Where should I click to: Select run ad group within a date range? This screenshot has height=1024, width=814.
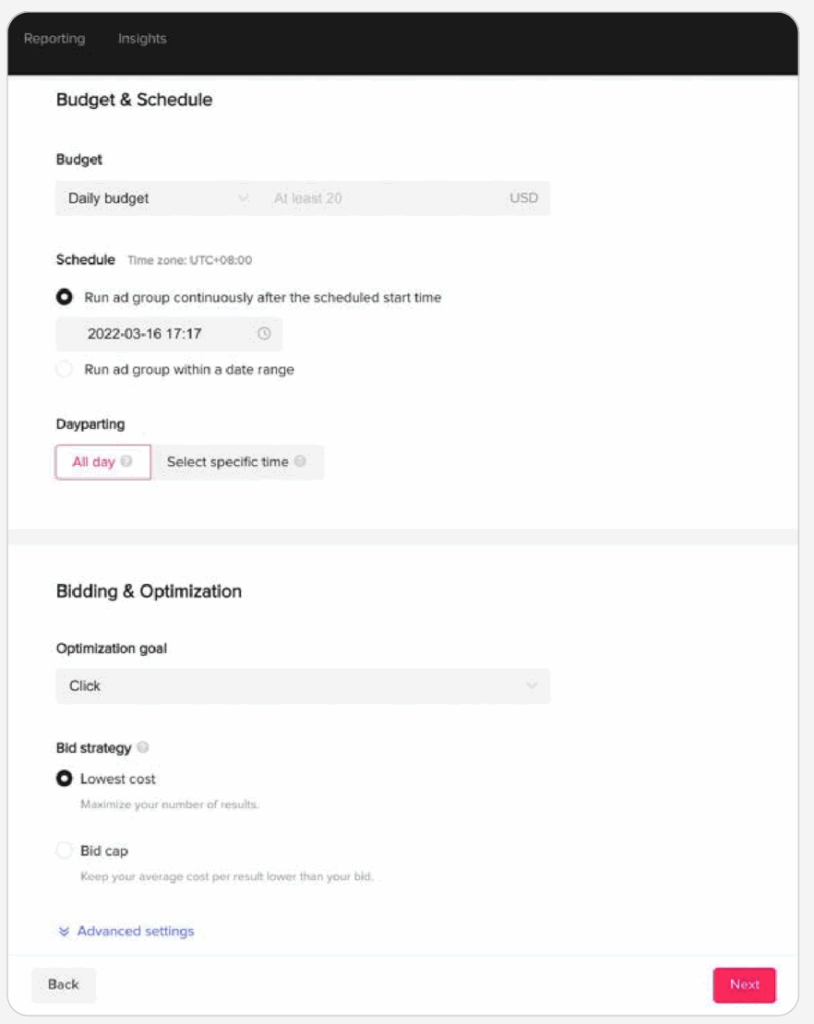[64, 369]
